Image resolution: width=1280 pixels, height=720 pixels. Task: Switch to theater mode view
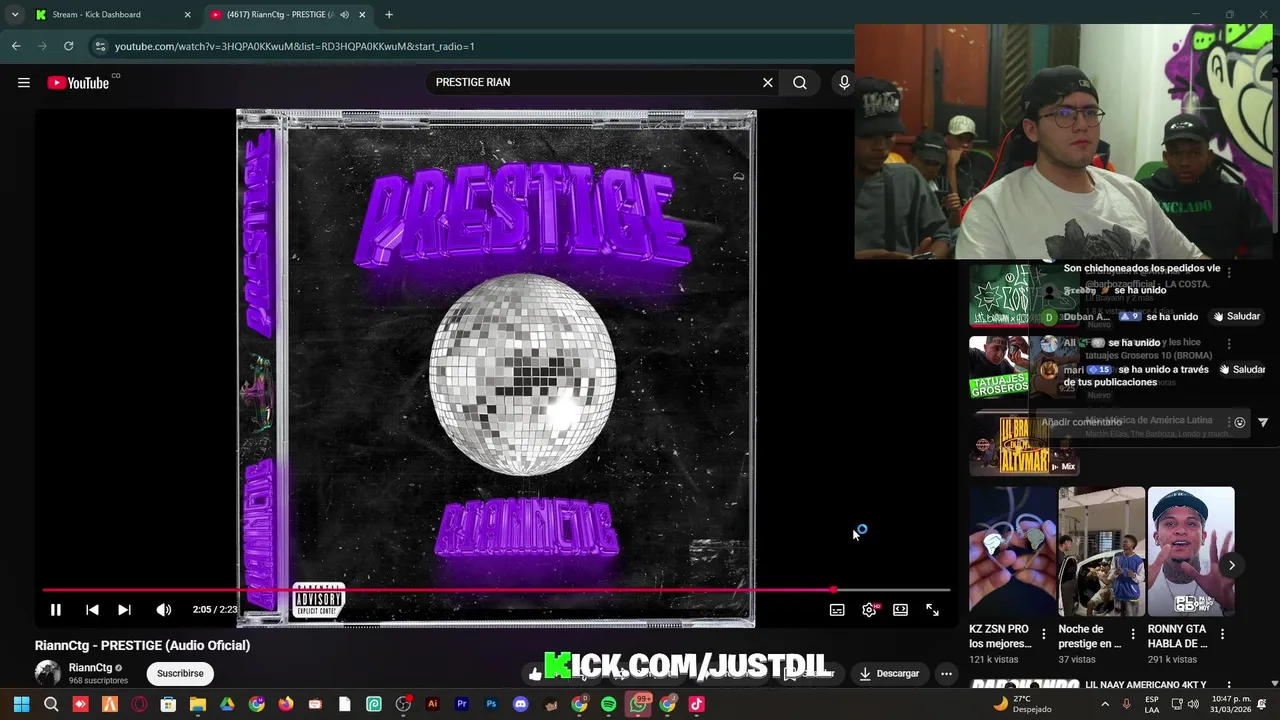point(900,610)
